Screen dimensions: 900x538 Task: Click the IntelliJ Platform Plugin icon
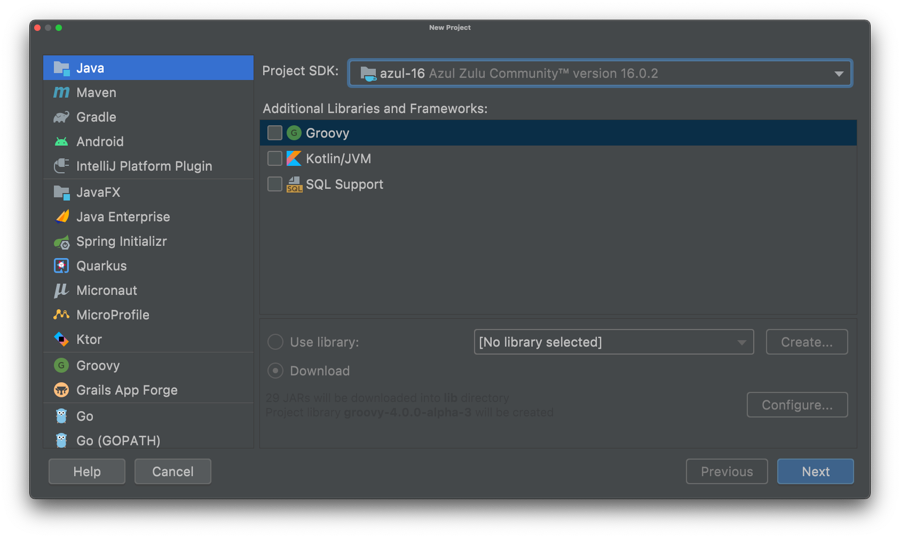pyautogui.click(x=61, y=166)
